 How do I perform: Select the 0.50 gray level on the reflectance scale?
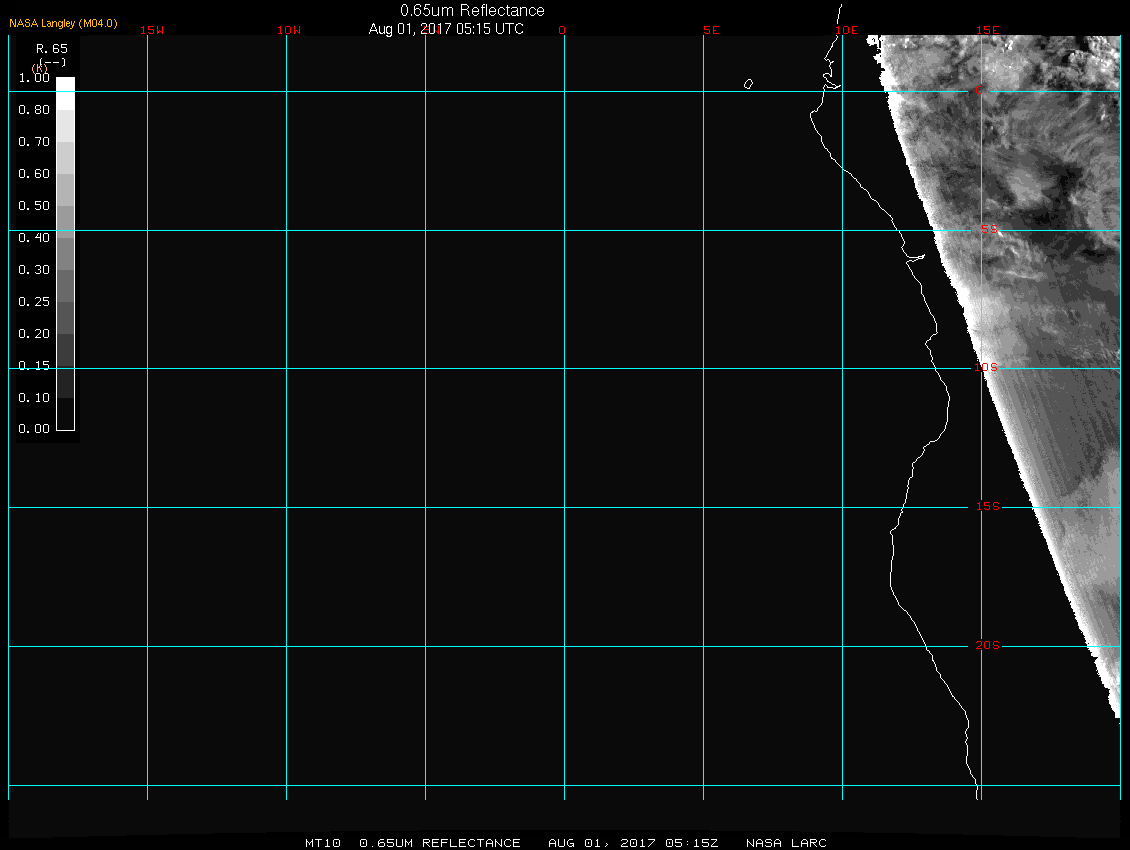[x=65, y=205]
